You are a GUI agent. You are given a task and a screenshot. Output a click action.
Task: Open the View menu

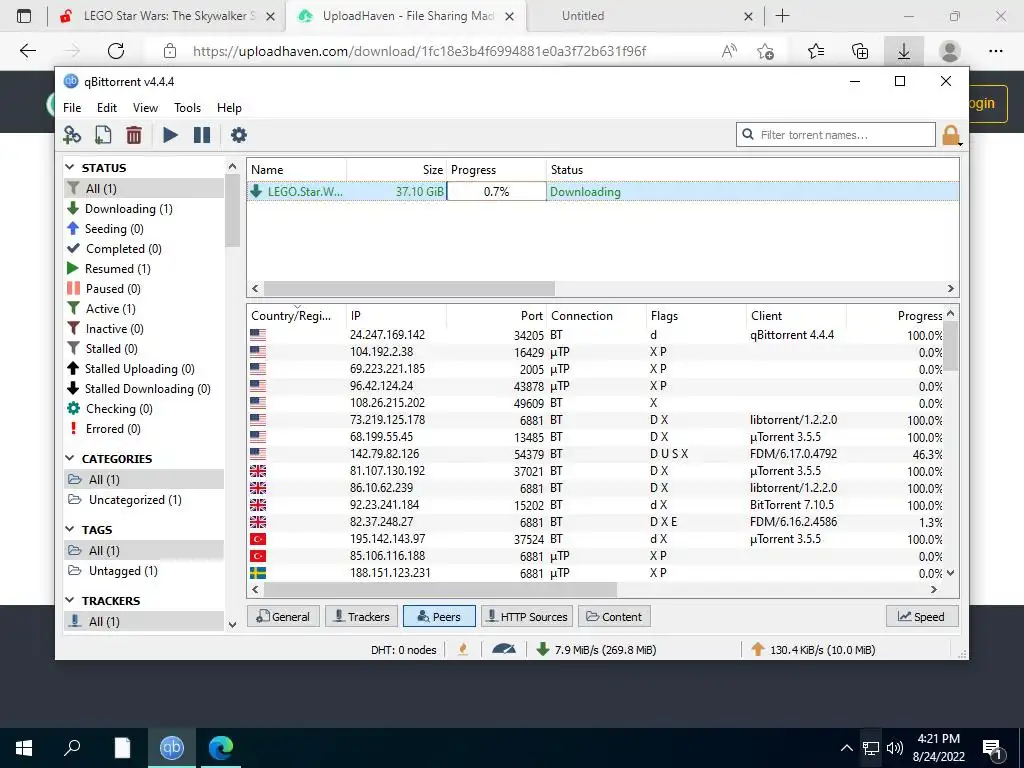pos(145,108)
